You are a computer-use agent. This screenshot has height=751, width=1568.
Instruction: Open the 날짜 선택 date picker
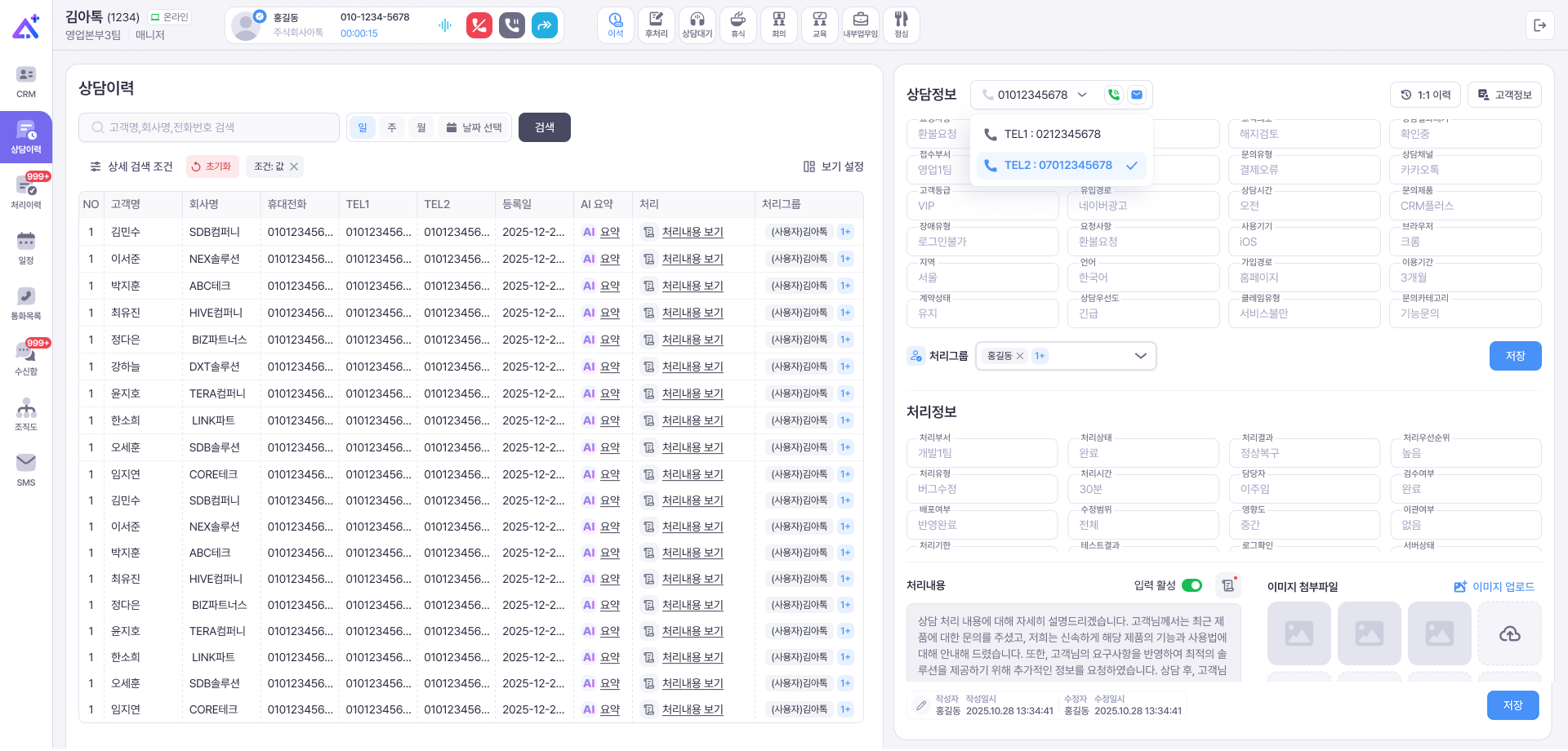(x=474, y=127)
